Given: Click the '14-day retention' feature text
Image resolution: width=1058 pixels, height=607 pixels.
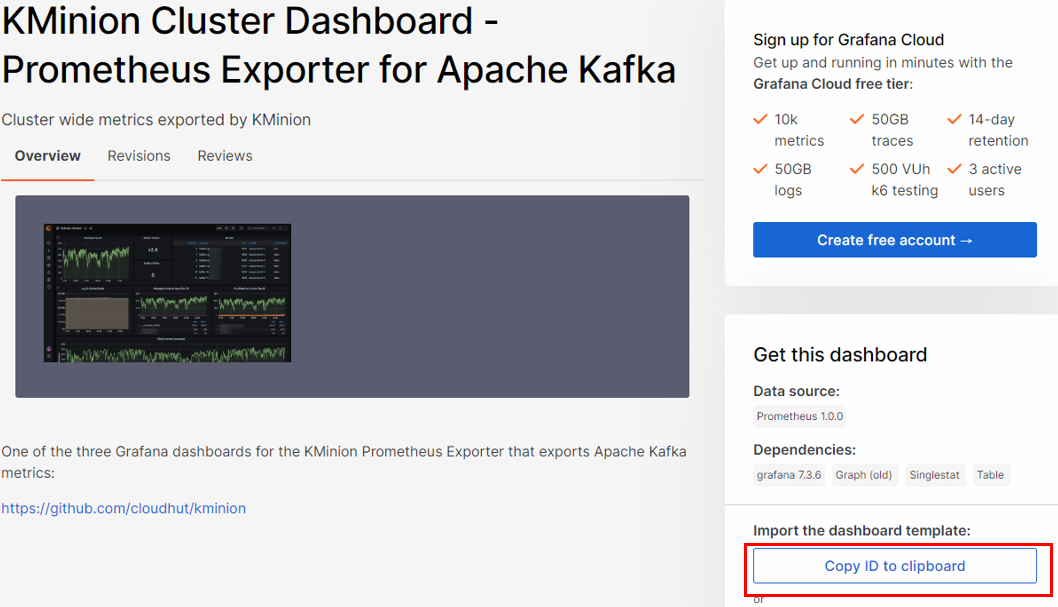Looking at the screenshot, I should pos(999,130).
